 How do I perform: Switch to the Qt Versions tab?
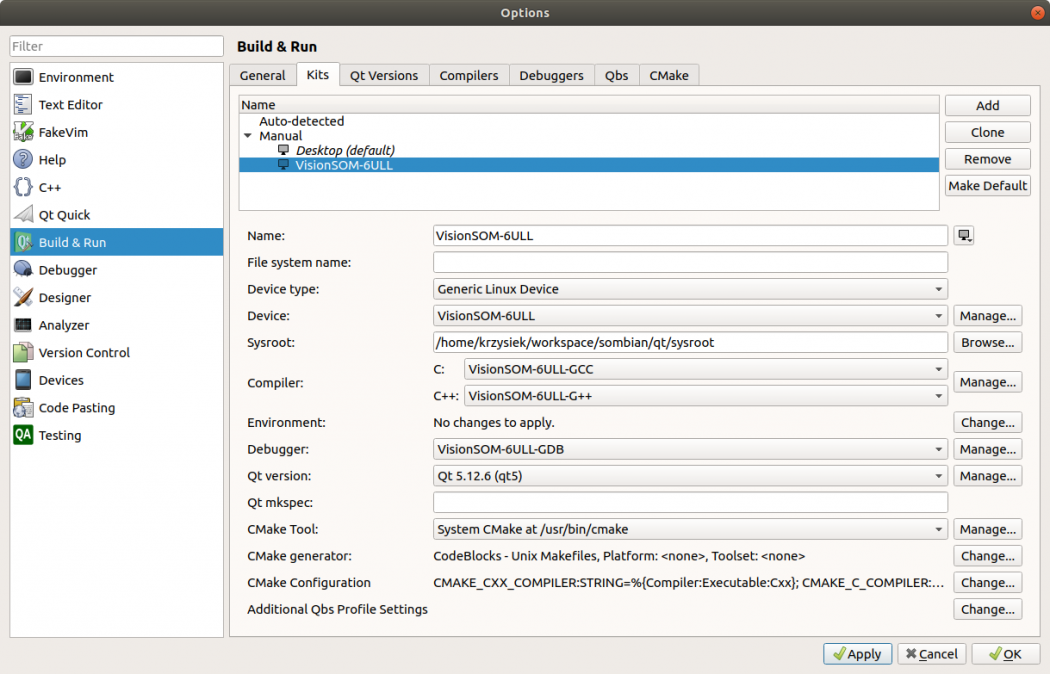[x=384, y=75]
